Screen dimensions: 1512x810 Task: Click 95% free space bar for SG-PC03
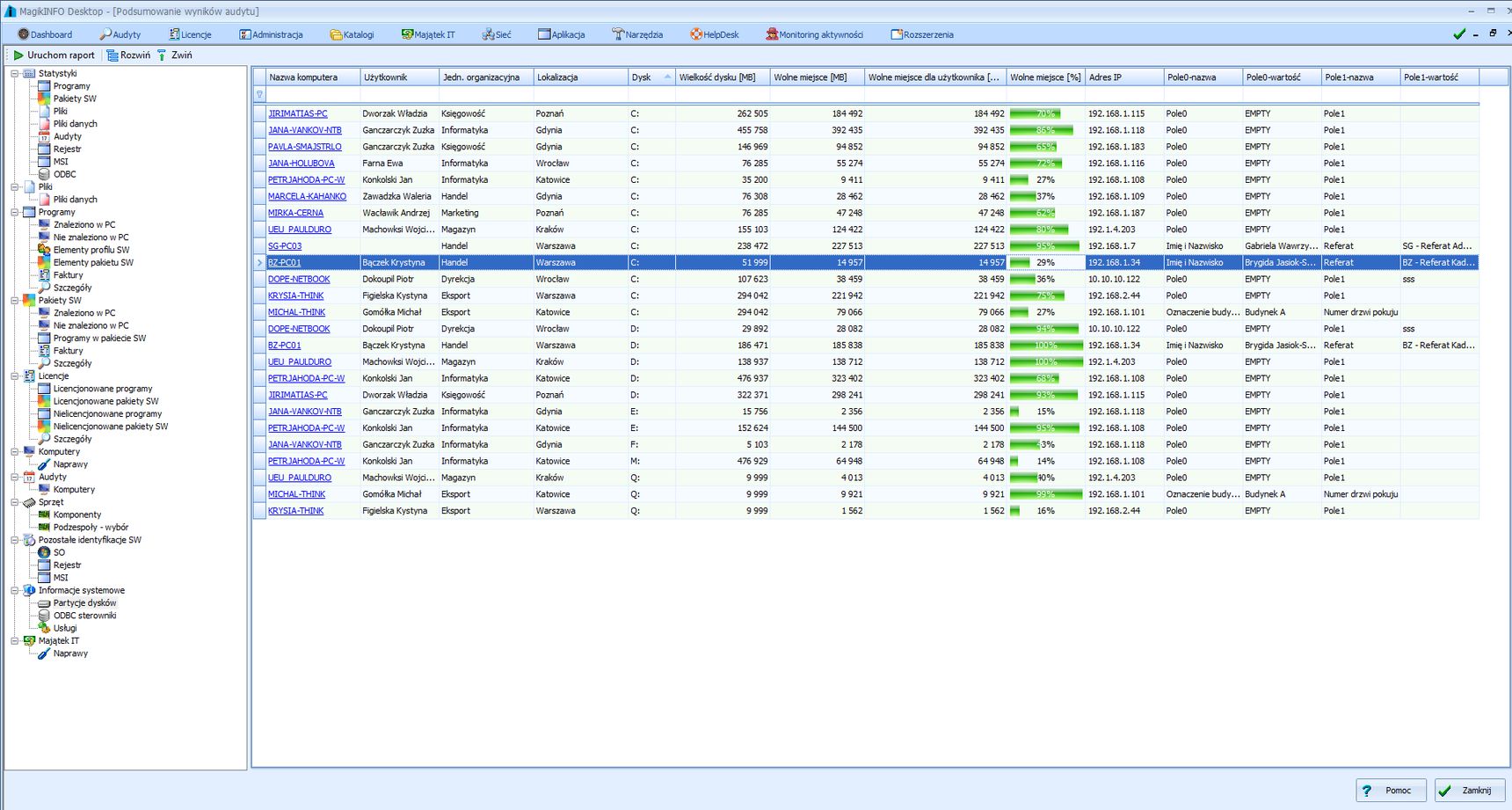click(1046, 246)
